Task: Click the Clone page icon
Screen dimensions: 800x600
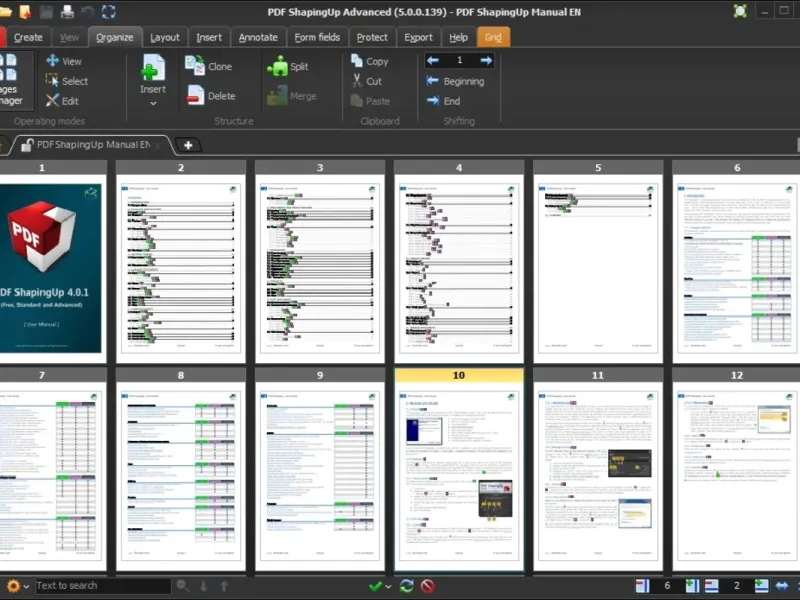Action: click(x=194, y=66)
